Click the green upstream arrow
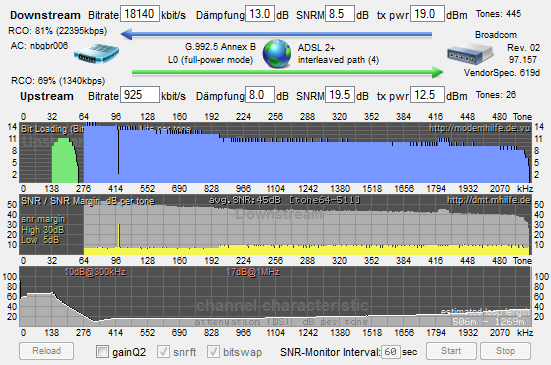The height and width of the screenshot is (365, 551). (x=287, y=72)
